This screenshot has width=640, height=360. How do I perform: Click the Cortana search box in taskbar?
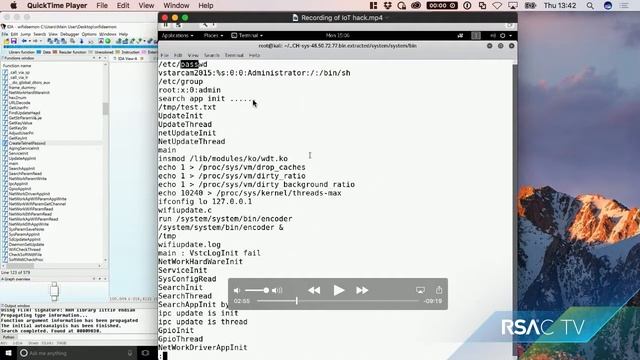[x=78, y=353]
